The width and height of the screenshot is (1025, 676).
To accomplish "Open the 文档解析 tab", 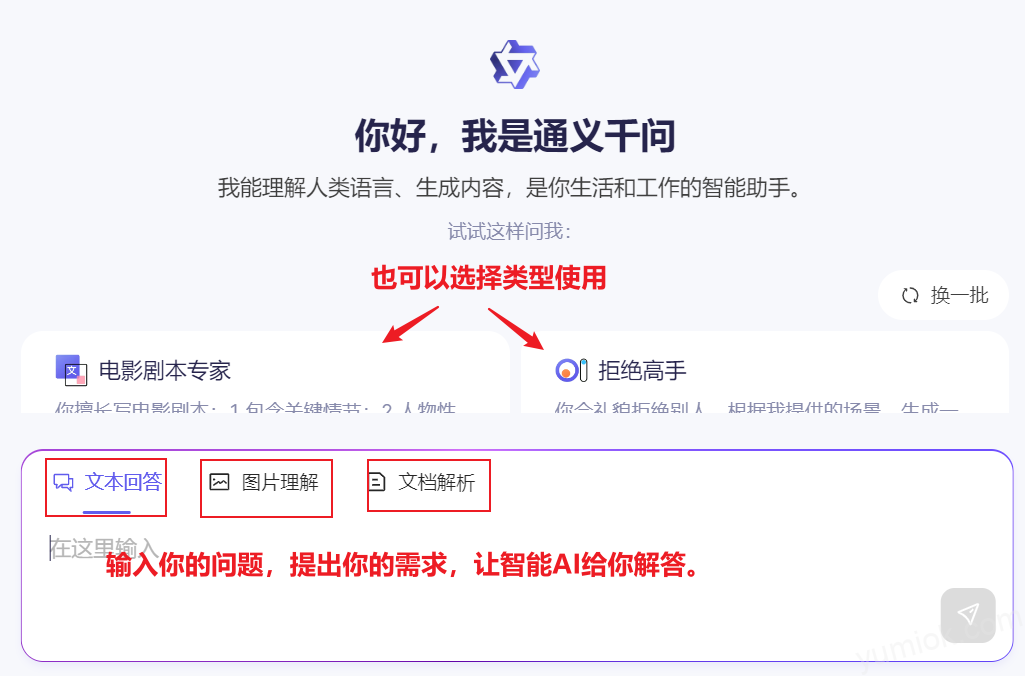I will pyautogui.click(x=422, y=482).
